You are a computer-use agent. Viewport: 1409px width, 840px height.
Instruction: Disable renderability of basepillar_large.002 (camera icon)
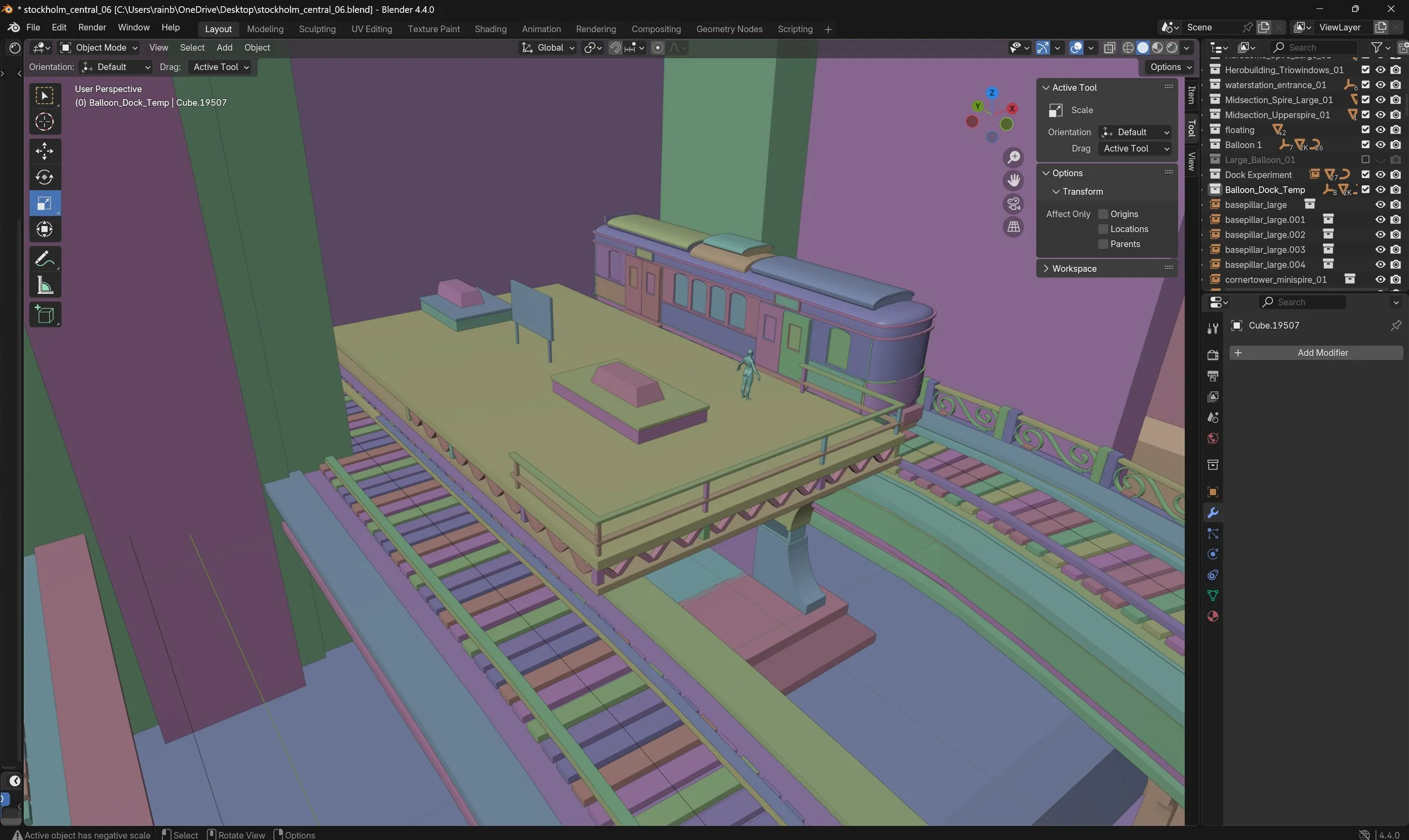click(1395, 234)
